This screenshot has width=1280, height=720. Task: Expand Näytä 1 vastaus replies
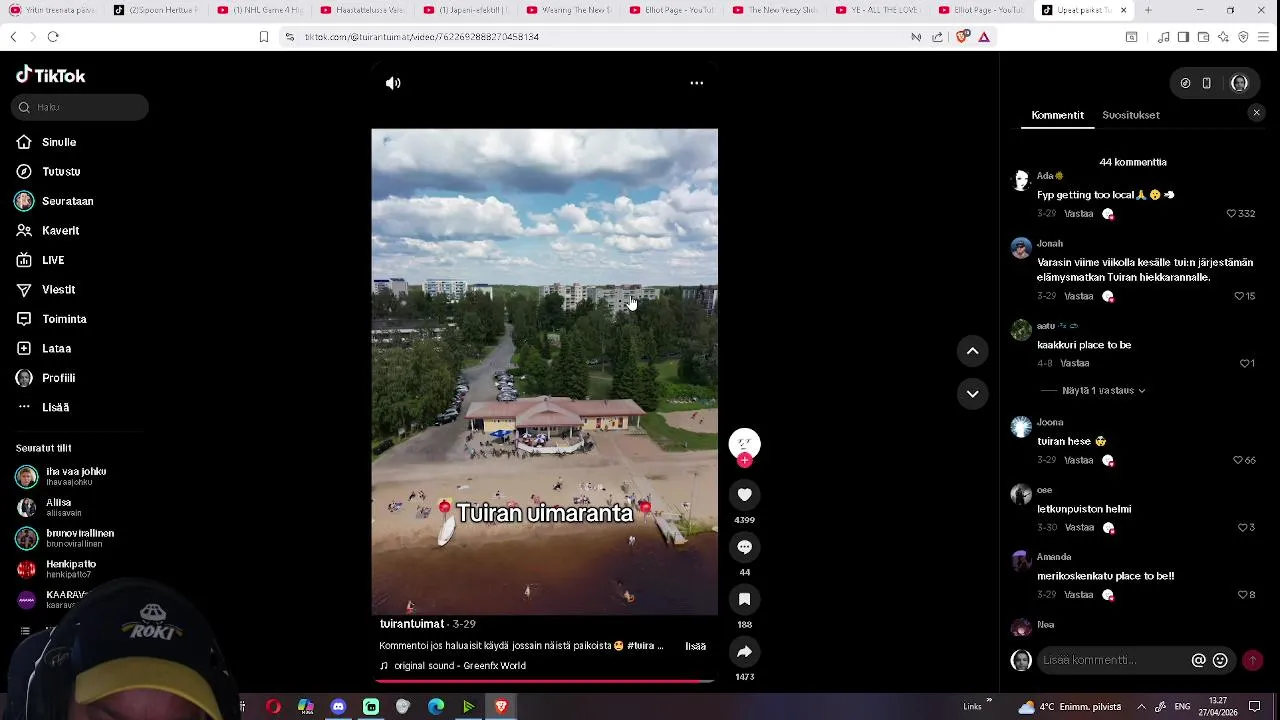[x=1104, y=391]
